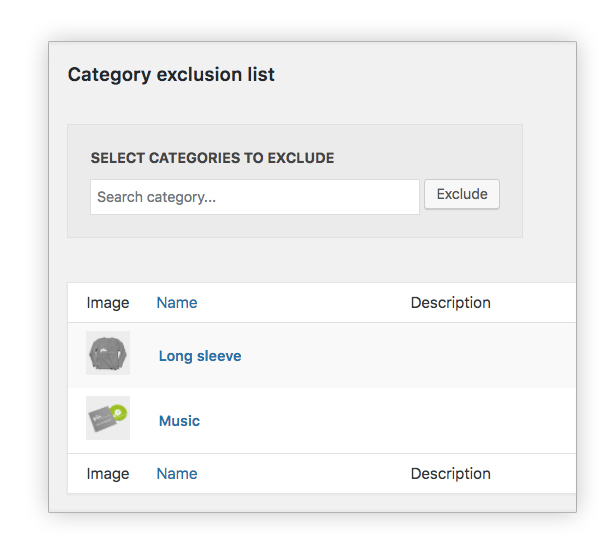Click the Name link in table footer
The height and width of the screenshot is (545, 602).
pyautogui.click(x=177, y=474)
